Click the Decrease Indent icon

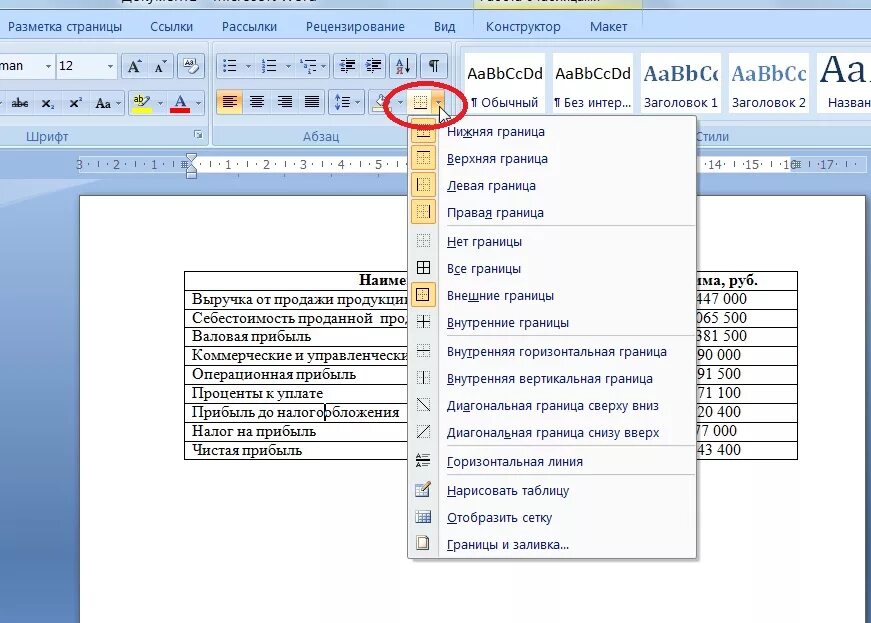tap(347, 67)
